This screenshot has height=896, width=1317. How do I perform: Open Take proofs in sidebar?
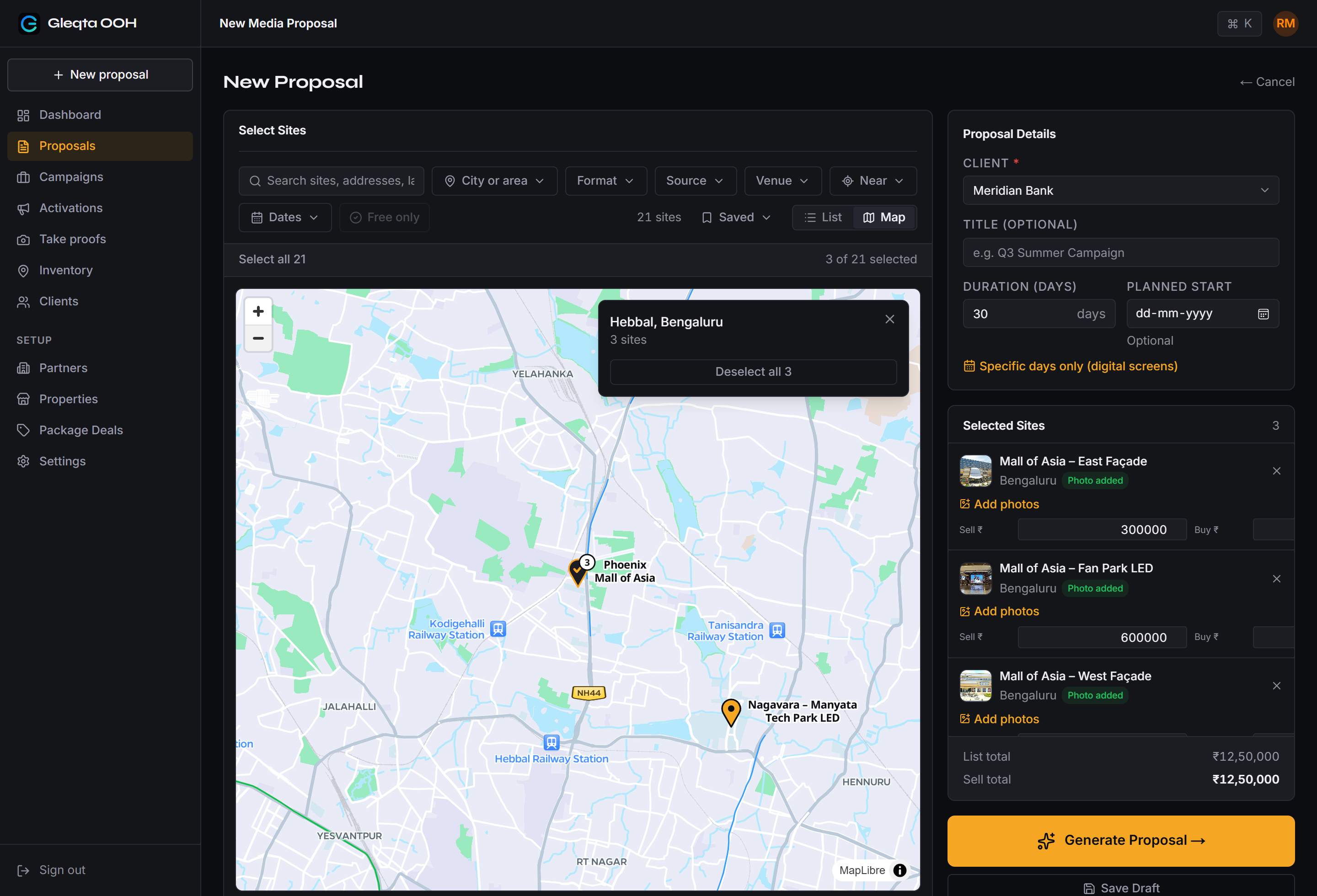pyautogui.click(x=100, y=239)
